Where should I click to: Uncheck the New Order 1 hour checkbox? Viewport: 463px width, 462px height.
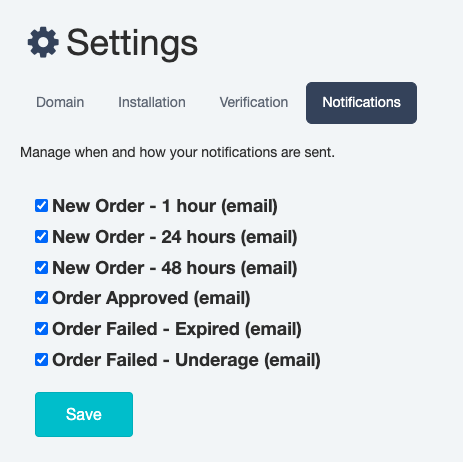pos(41,206)
